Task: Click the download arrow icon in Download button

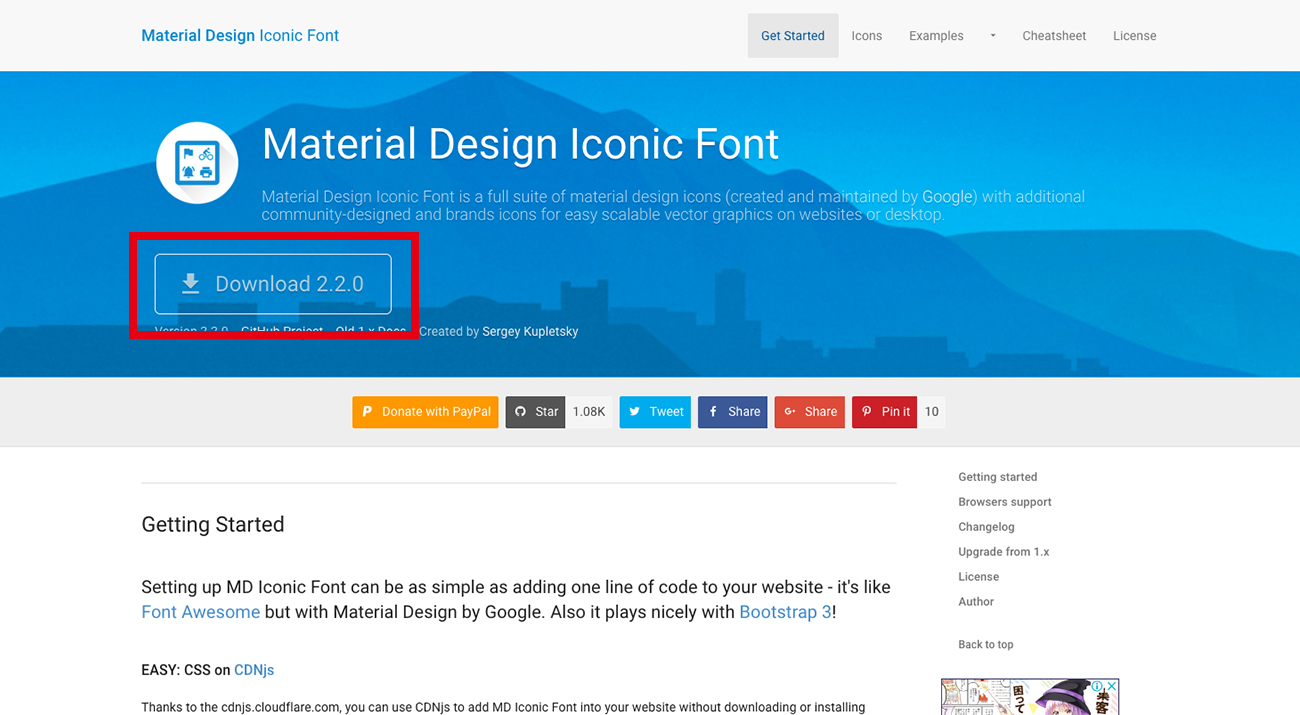Action: pyautogui.click(x=190, y=284)
